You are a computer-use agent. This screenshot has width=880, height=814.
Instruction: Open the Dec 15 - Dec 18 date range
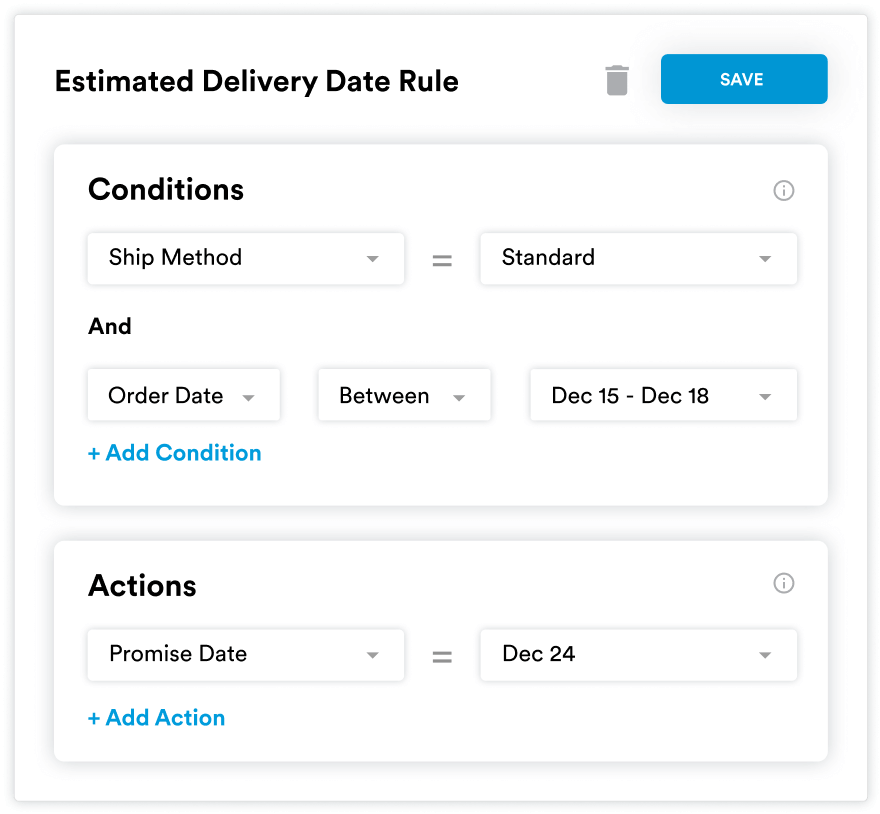663,395
